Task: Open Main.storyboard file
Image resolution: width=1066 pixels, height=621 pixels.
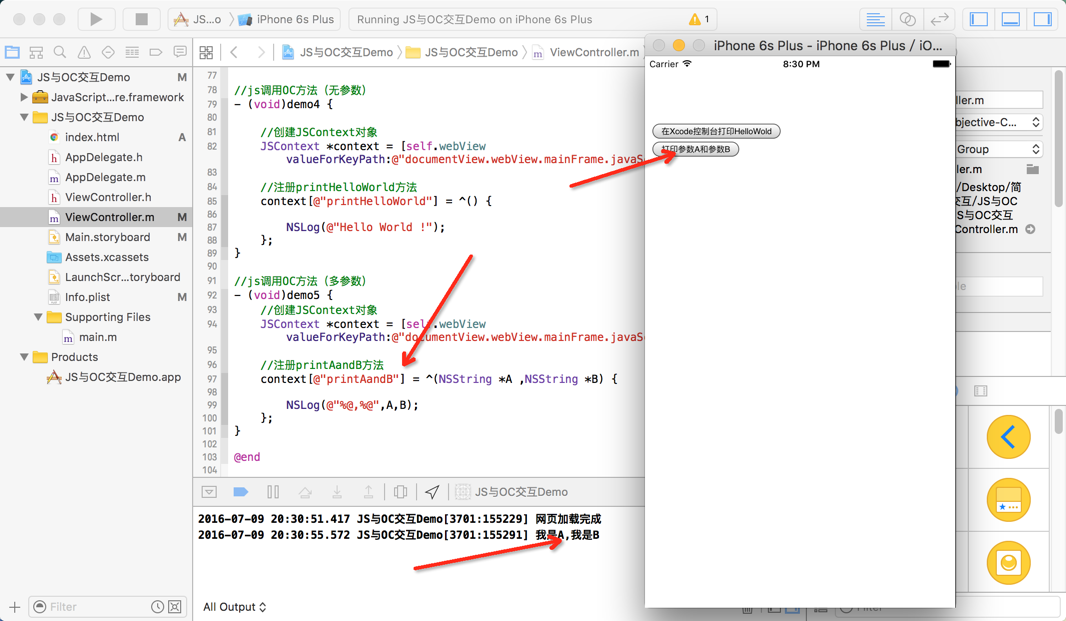Action: tap(107, 237)
